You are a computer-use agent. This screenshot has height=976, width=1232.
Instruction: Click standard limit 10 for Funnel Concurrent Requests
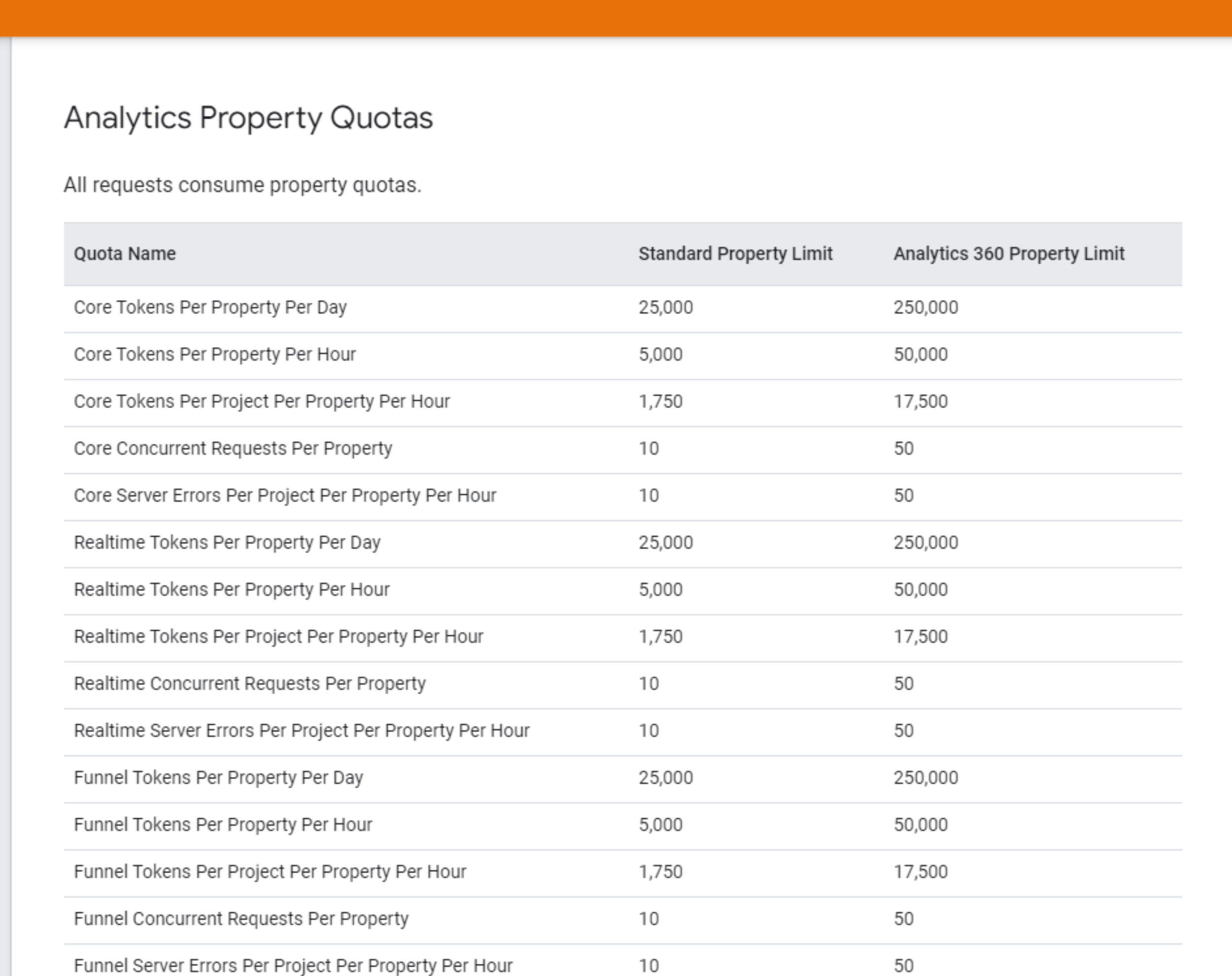[x=649, y=919]
